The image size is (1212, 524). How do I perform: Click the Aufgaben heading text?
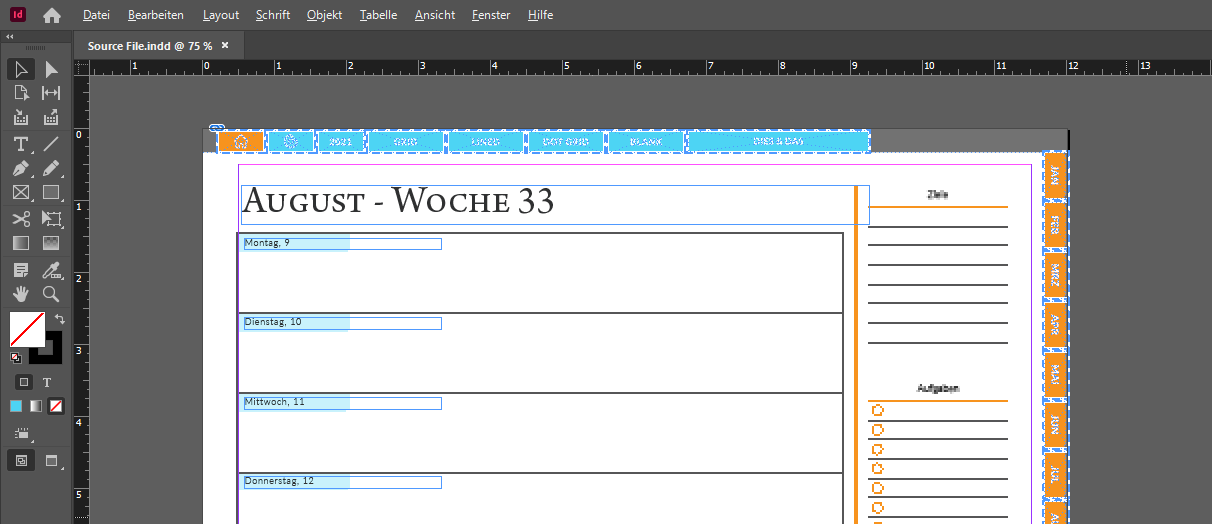tap(938, 388)
